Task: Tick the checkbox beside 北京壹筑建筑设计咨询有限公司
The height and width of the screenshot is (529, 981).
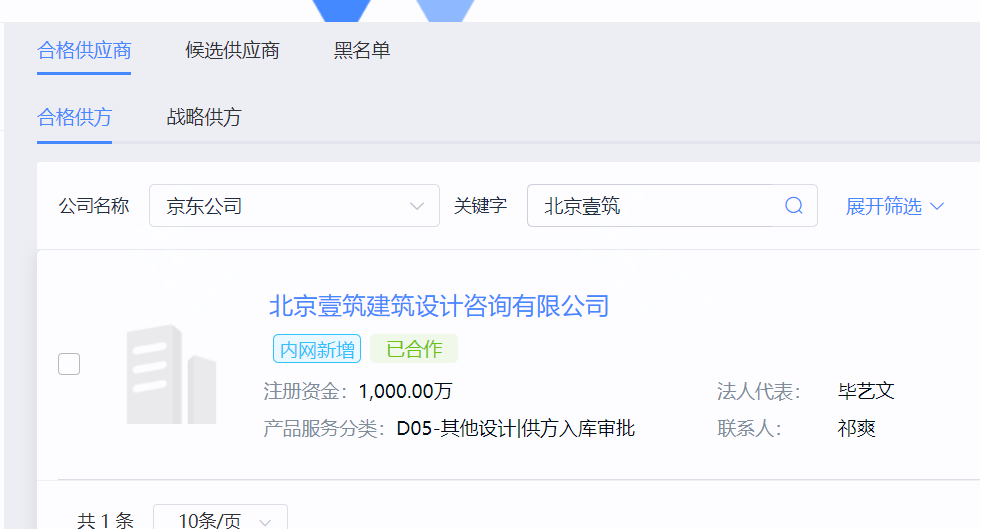Action: (69, 364)
